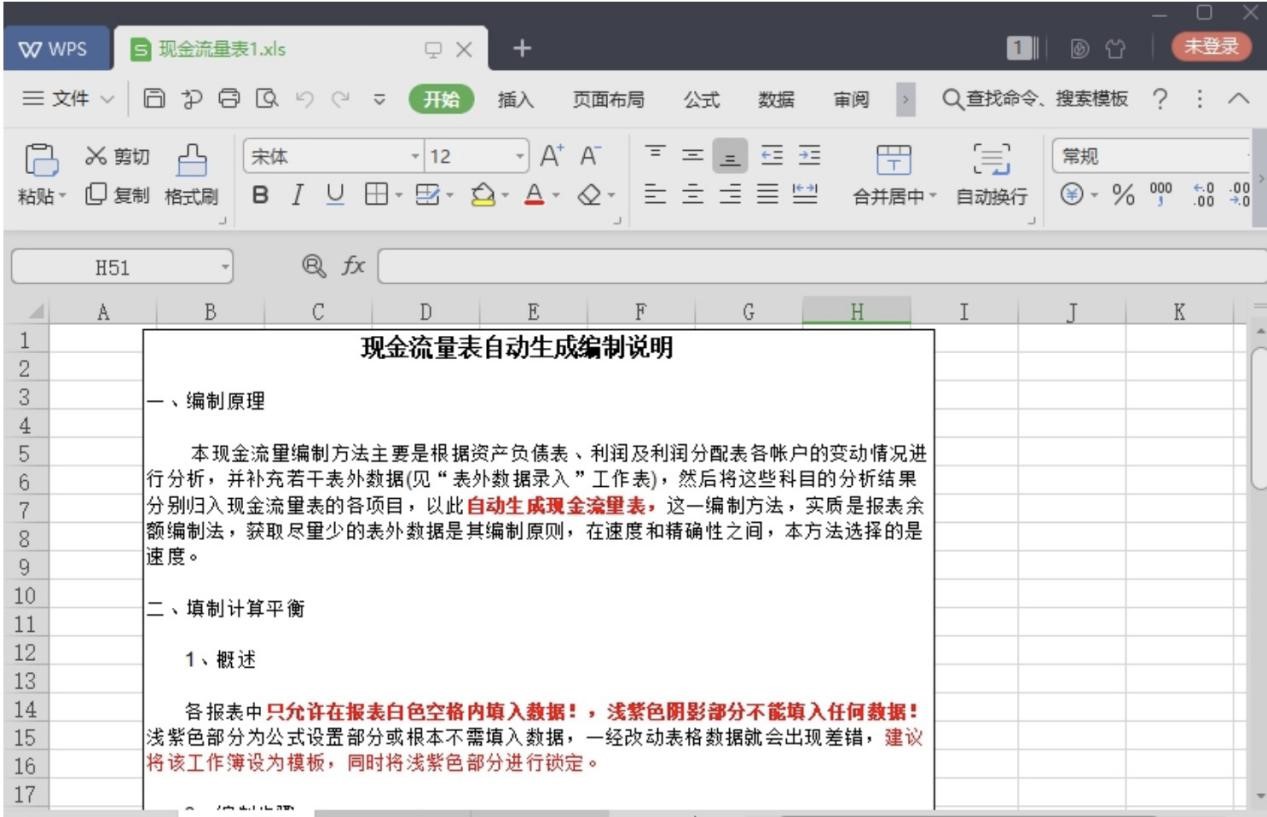This screenshot has height=817, width=1267.
Task: Open a new document tab with plus
Action: click(523, 48)
